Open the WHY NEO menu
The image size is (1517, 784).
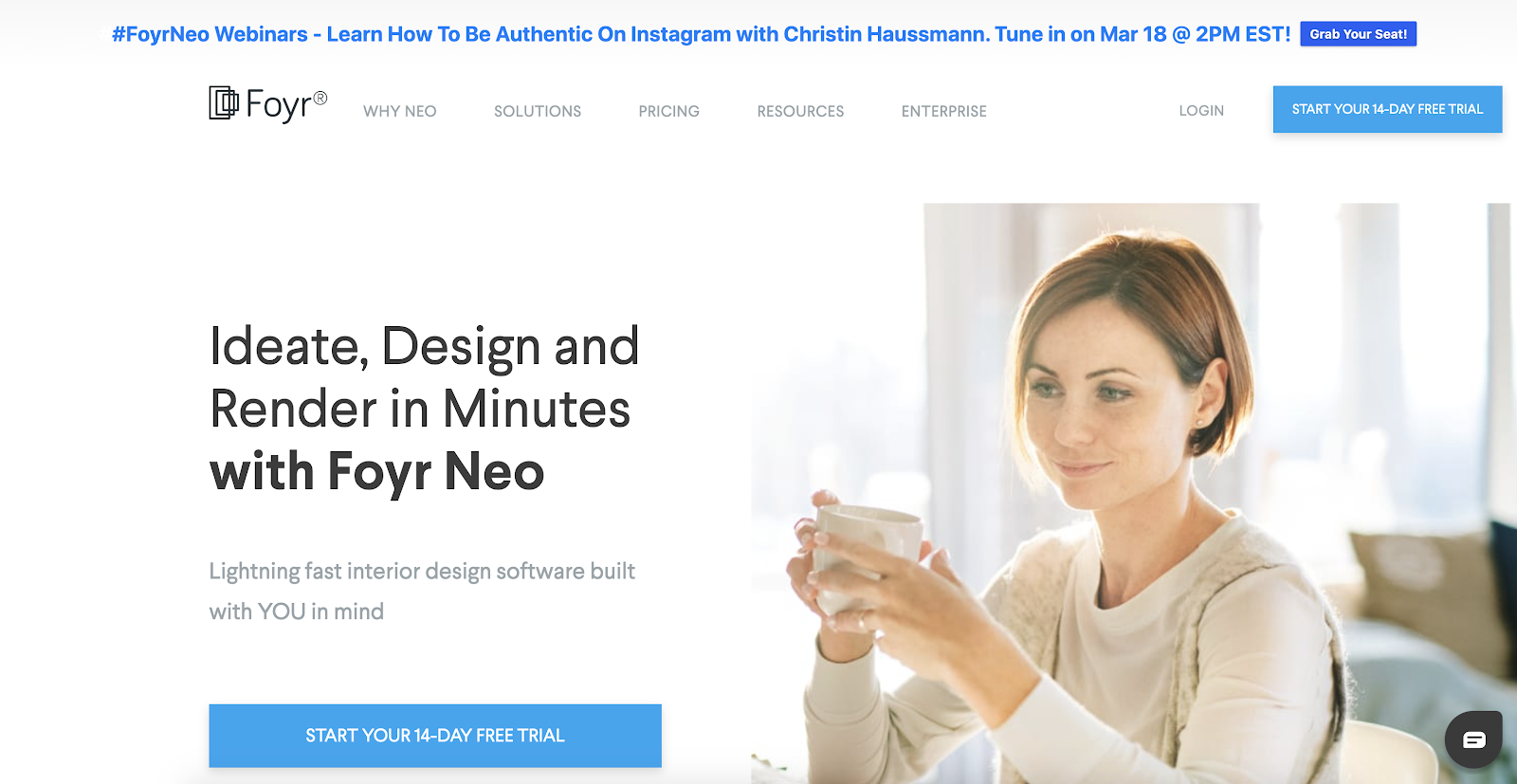coord(400,111)
